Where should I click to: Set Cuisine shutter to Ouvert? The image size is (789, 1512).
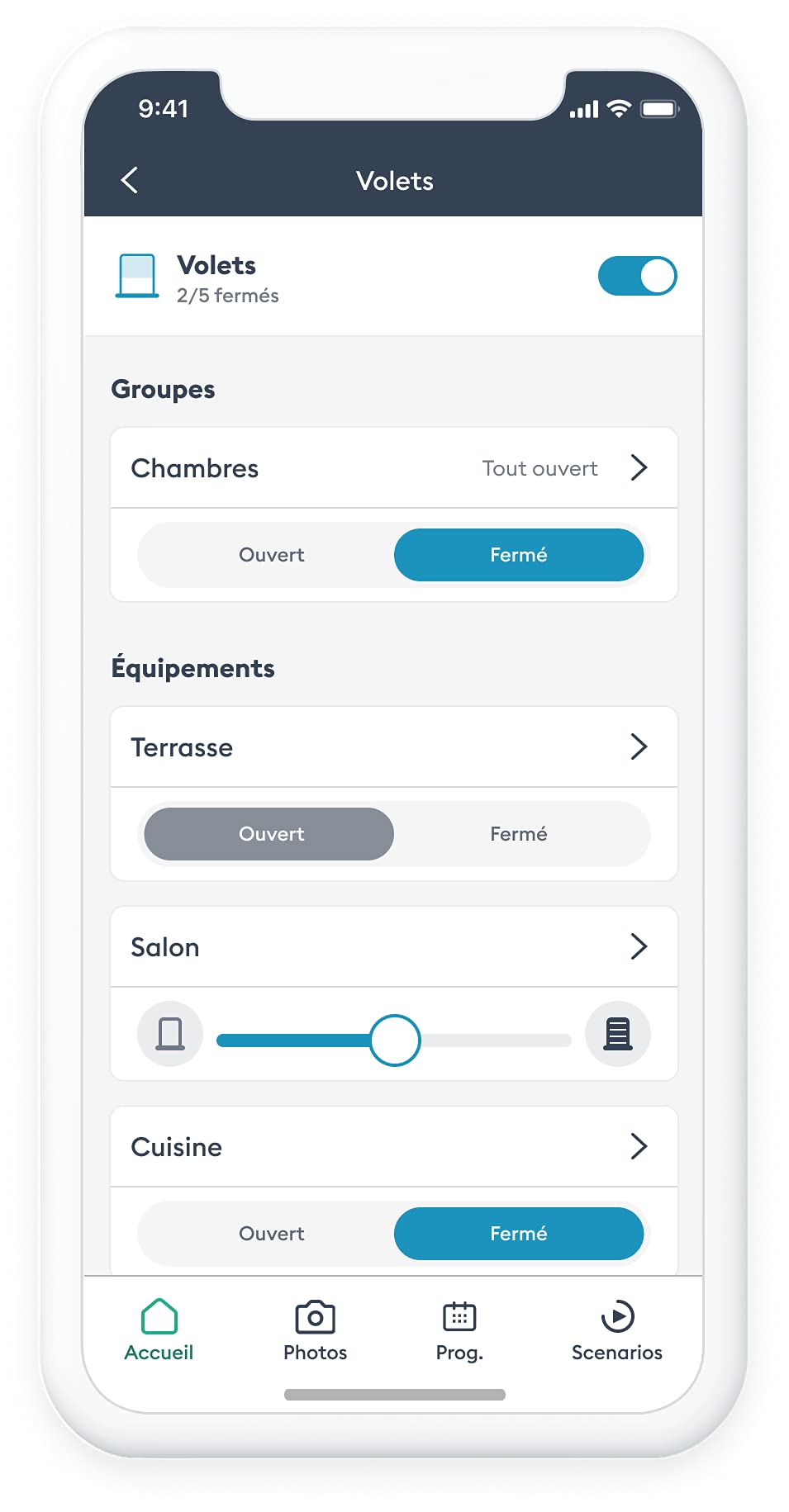tap(271, 1234)
